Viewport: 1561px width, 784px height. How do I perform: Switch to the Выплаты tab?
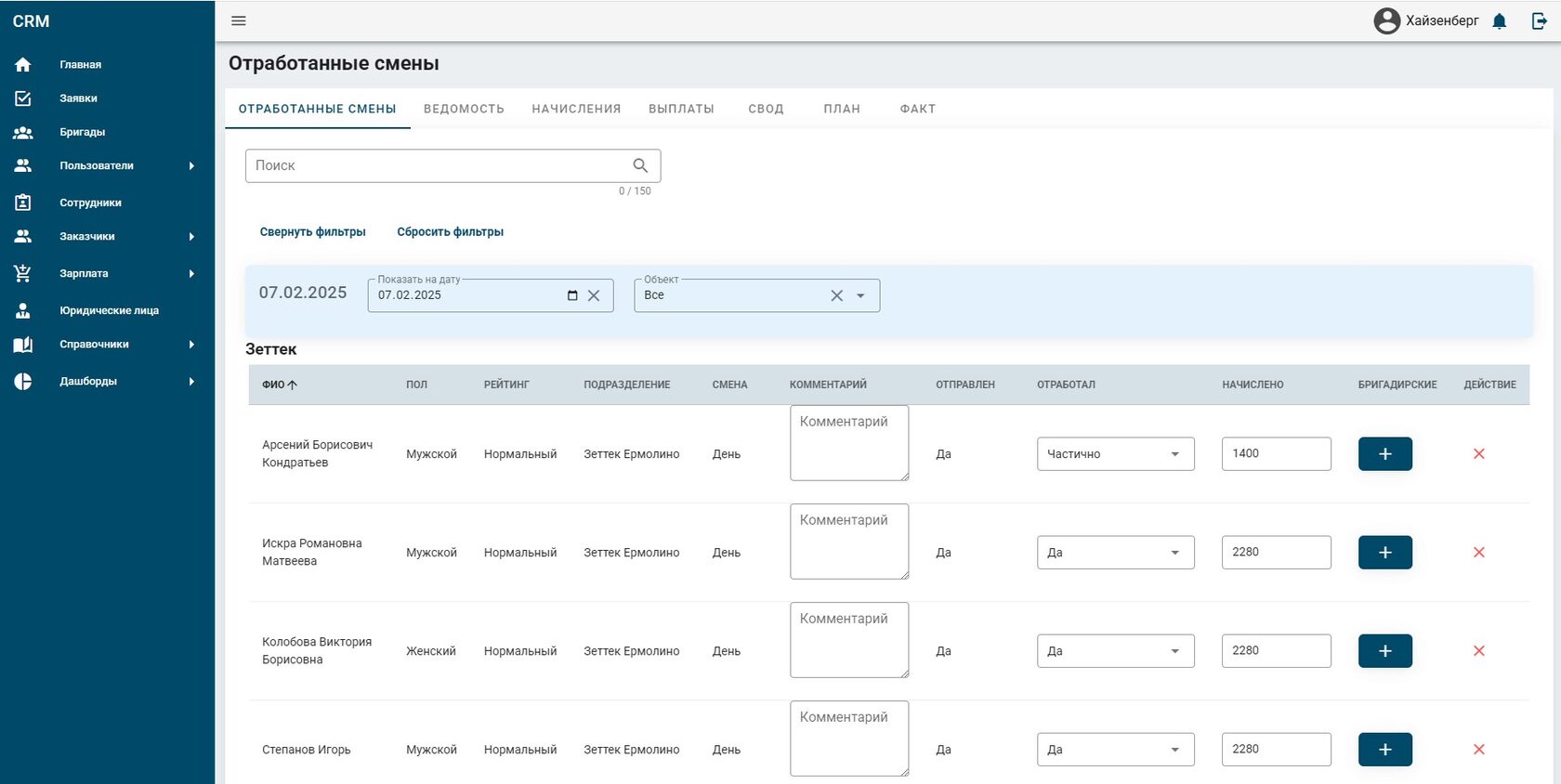(x=681, y=109)
